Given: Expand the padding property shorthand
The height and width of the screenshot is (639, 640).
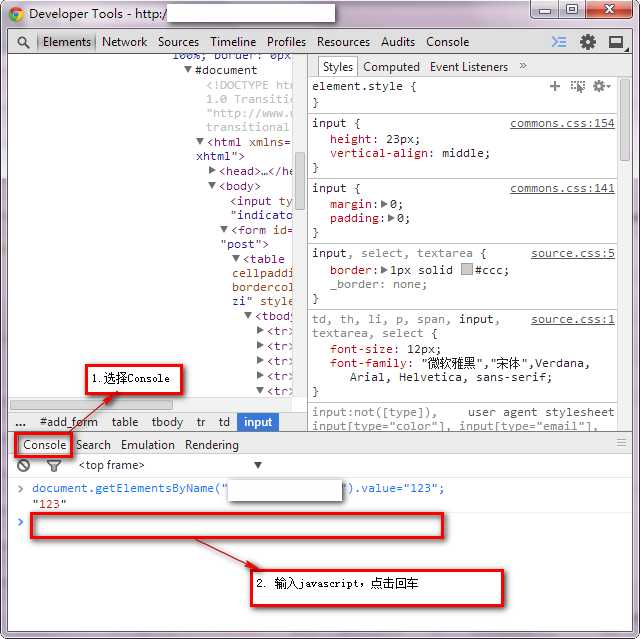Looking at the screenshot, I should tap(391, 218).
